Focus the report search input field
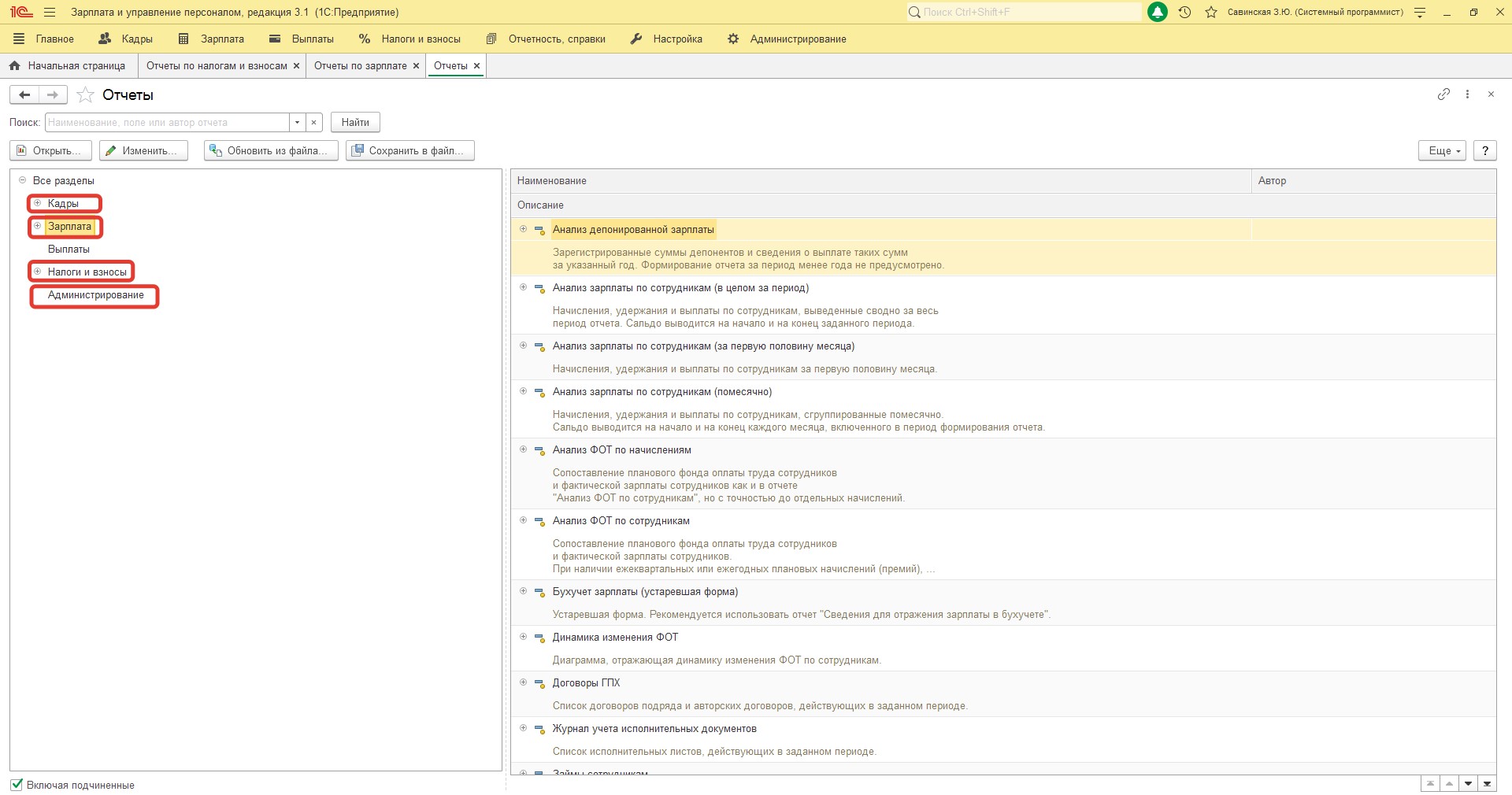Screen dimensions: 1512x795 coord(167,122)
